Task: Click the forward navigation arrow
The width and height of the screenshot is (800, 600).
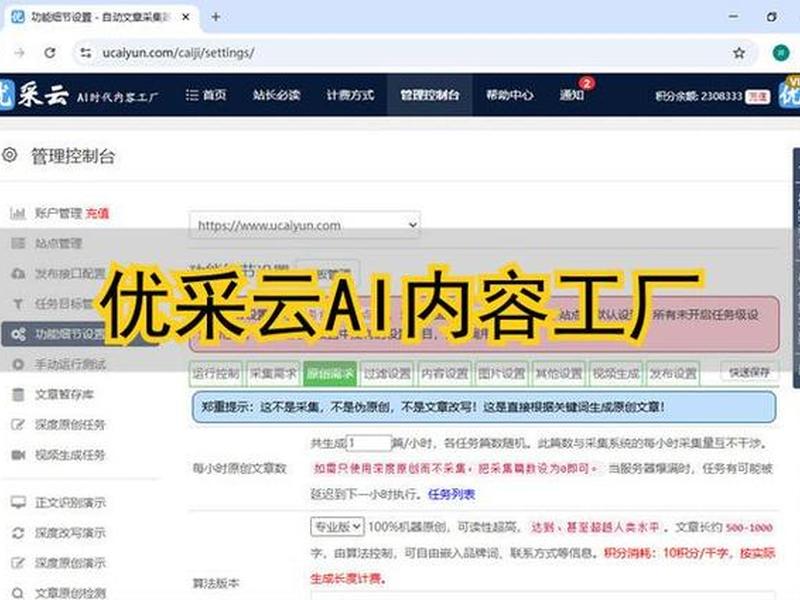Action: pos(19,53)
